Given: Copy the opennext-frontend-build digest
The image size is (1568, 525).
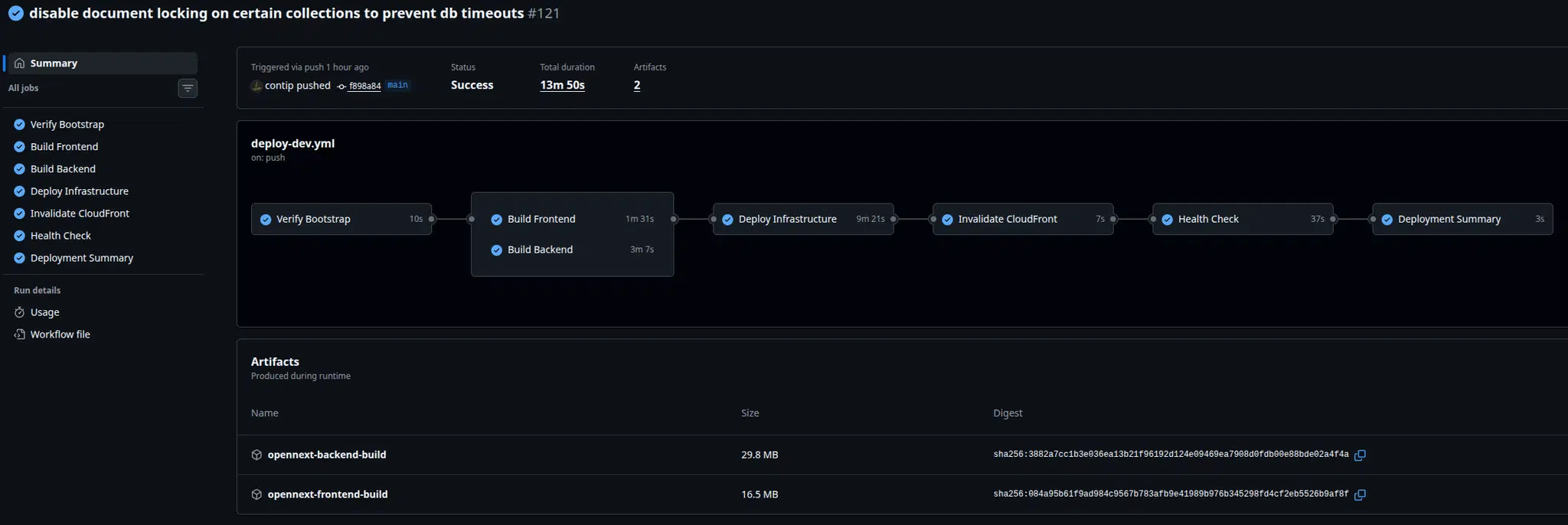Looking at the screenshot, I should (x=1360, y=495).
